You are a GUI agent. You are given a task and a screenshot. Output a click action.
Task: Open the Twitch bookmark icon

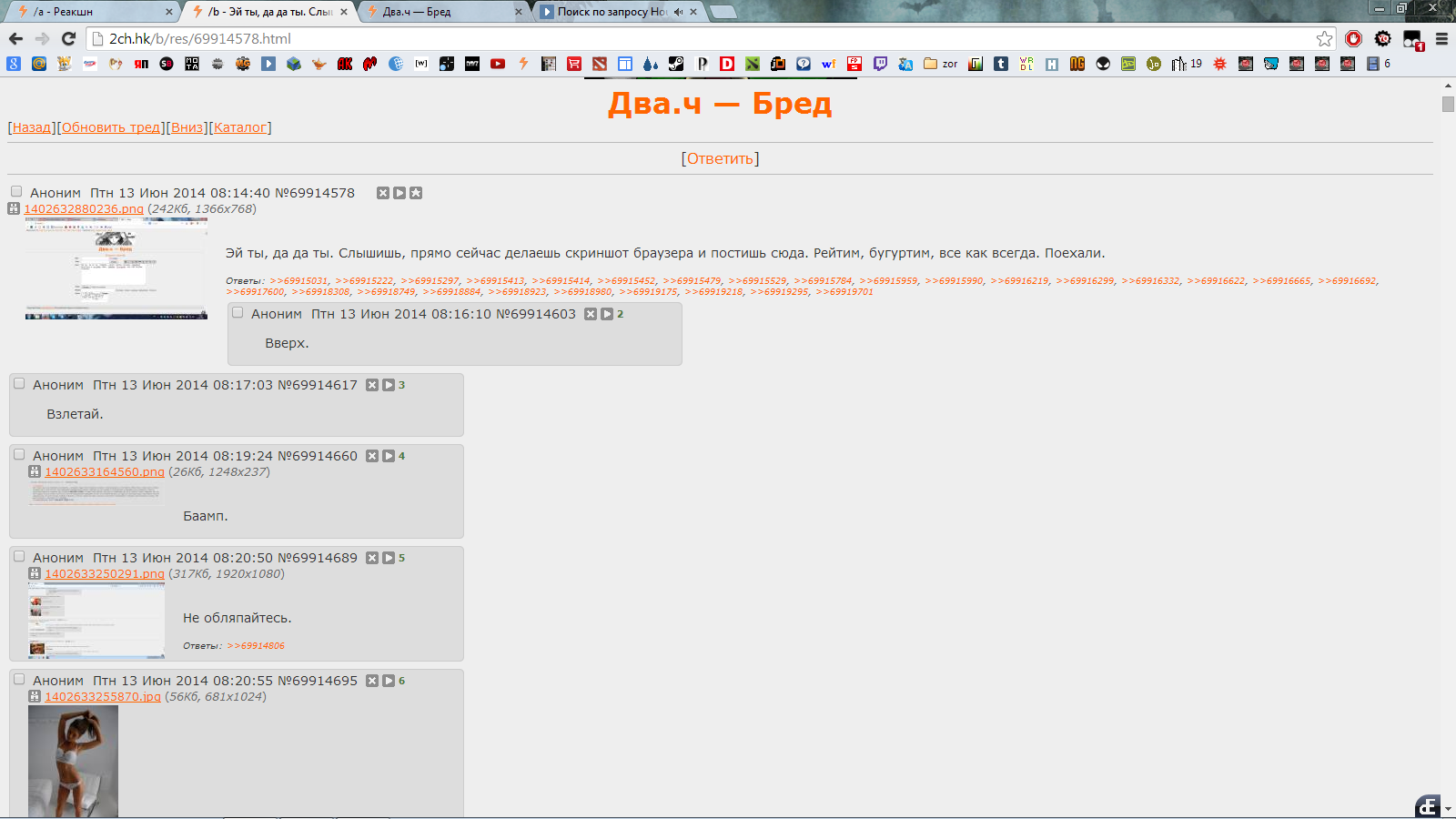click(x=880, y=64)
